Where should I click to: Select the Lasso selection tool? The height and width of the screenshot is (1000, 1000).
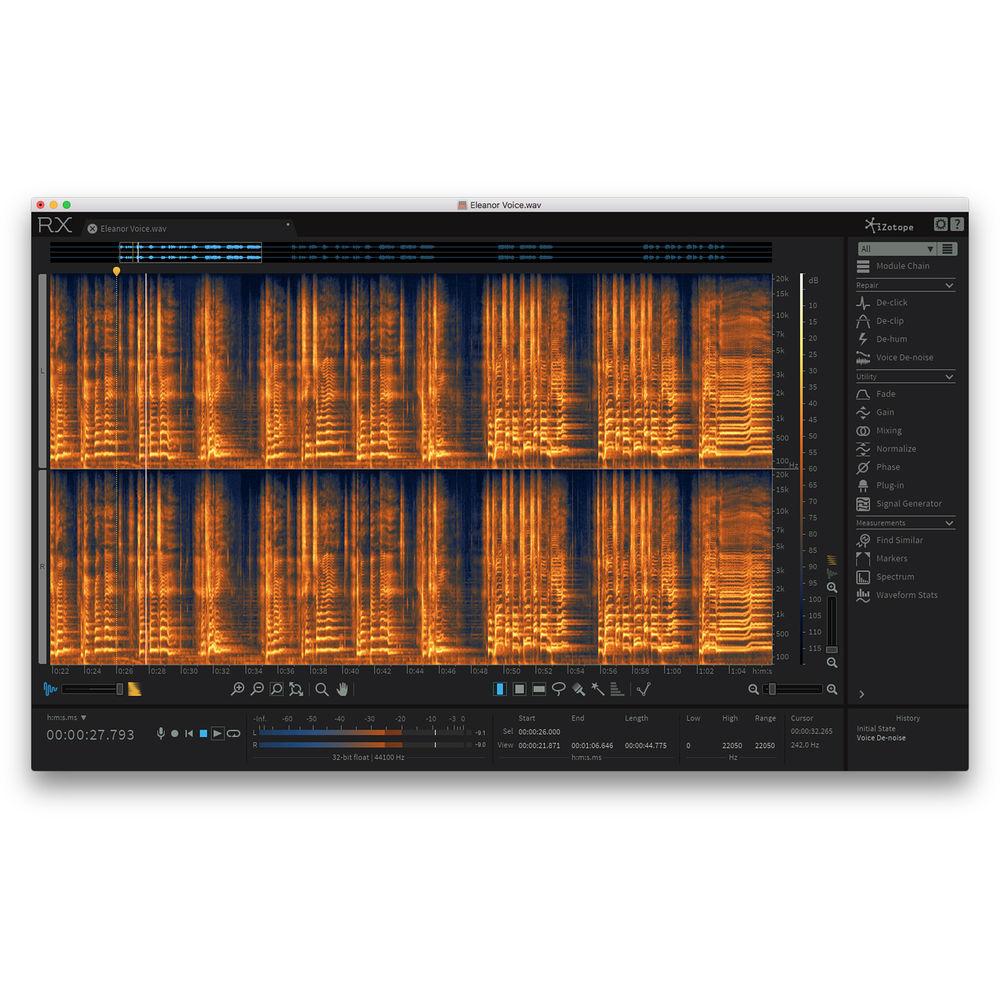click(558, 690)
